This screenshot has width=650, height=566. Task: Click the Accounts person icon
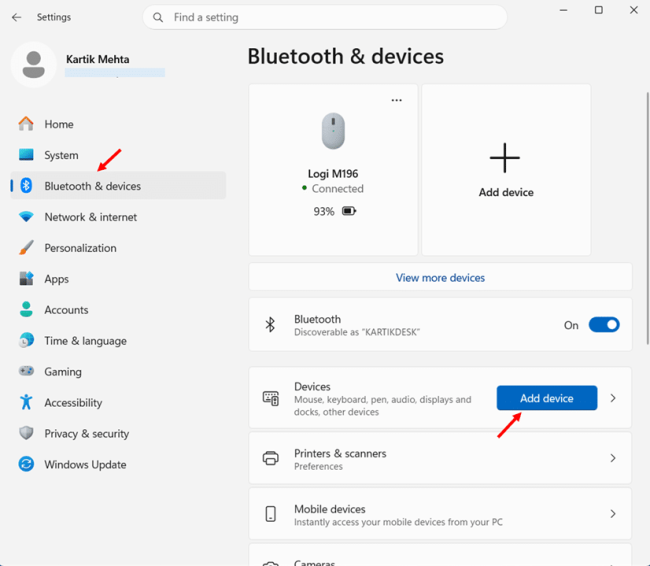[x=26, y=309]
